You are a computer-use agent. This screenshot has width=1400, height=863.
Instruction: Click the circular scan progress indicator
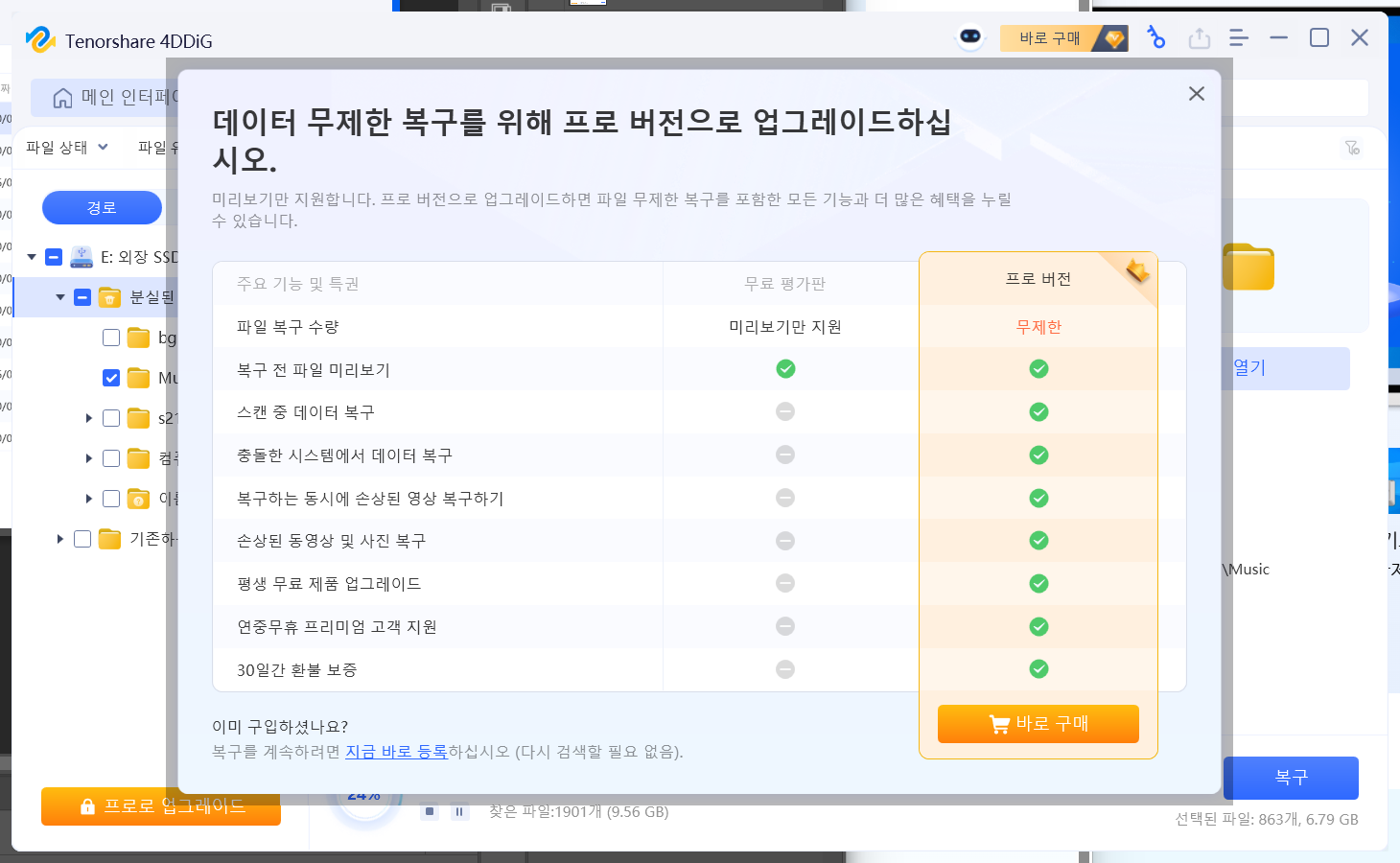[364, 799]
